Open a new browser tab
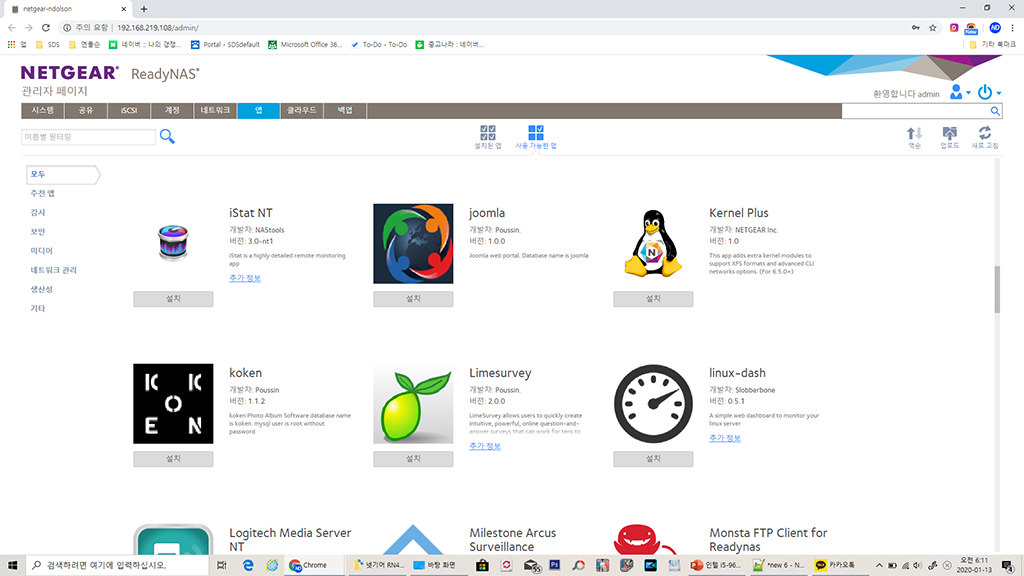 click(144, 9)
